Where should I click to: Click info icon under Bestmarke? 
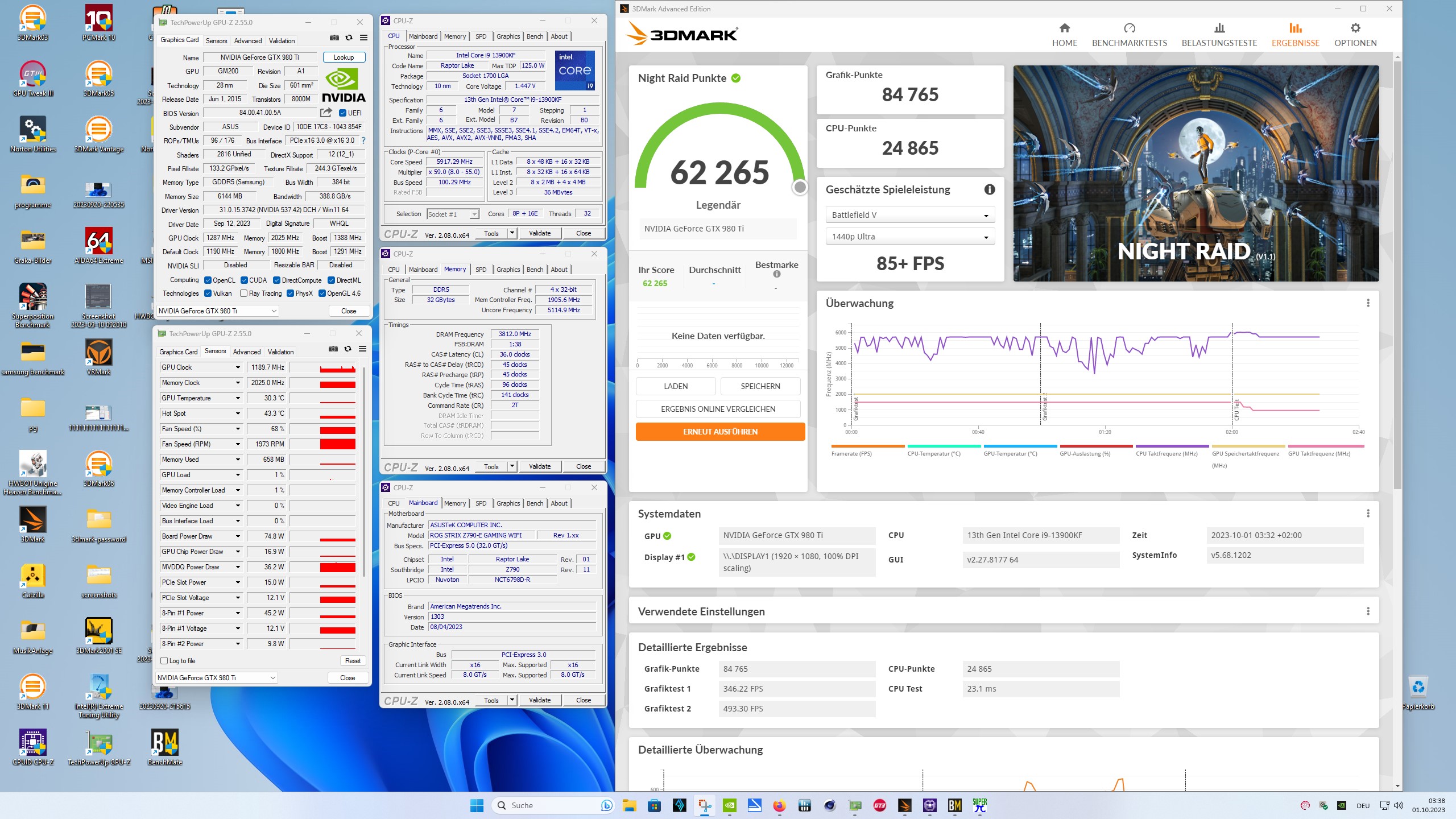click(776, 274)
